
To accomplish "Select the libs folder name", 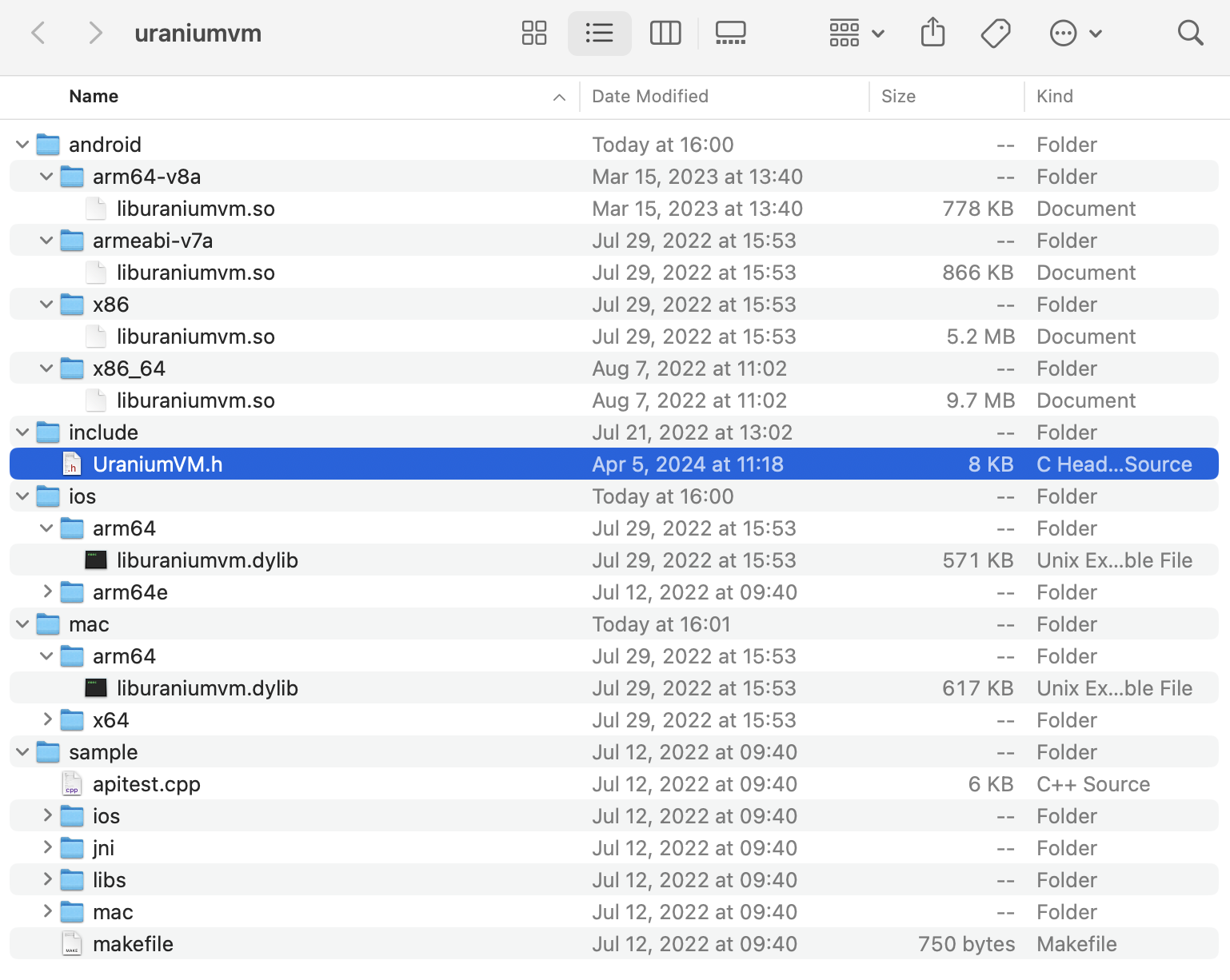I will pos(110,880).
